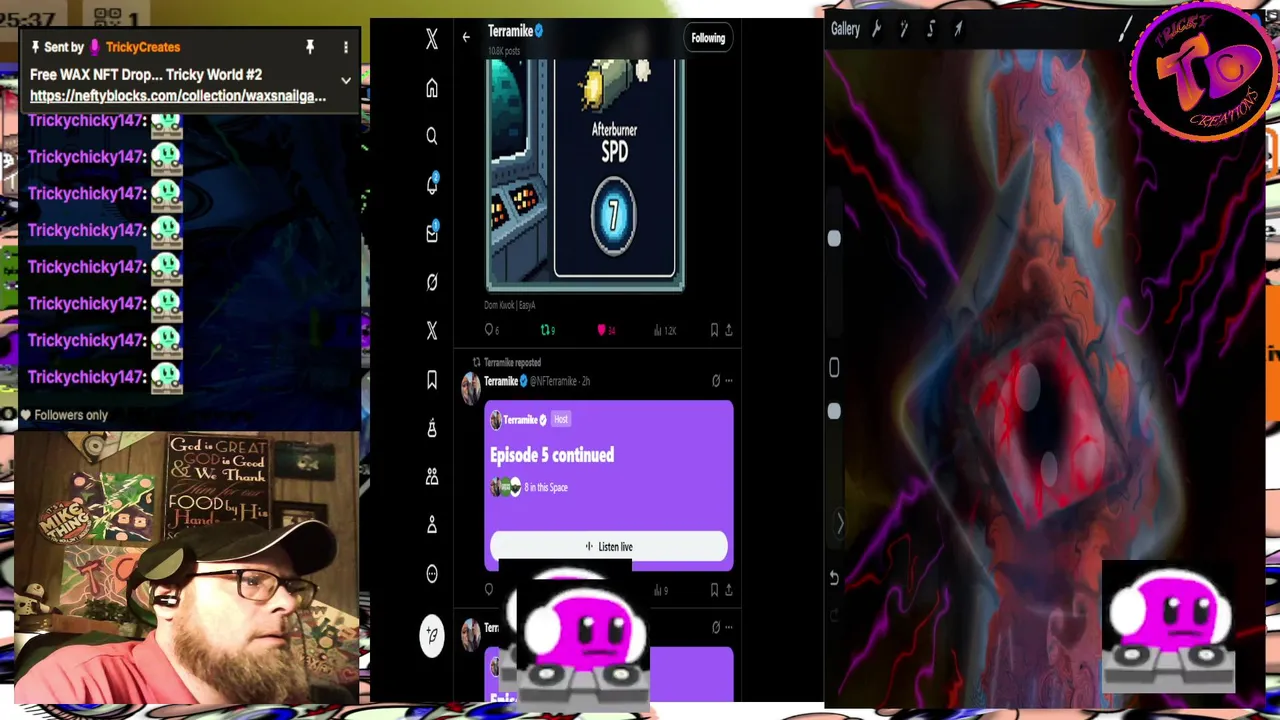
Task: Select the Procreate Transform arrow tool
Action: [x=958, y=29]
